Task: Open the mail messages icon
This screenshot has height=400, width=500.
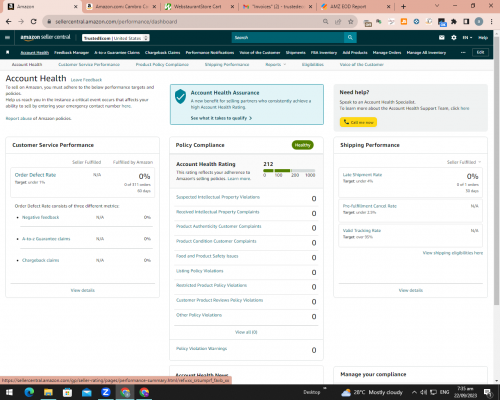Action: pyautogui.click(x=442, y=38)
